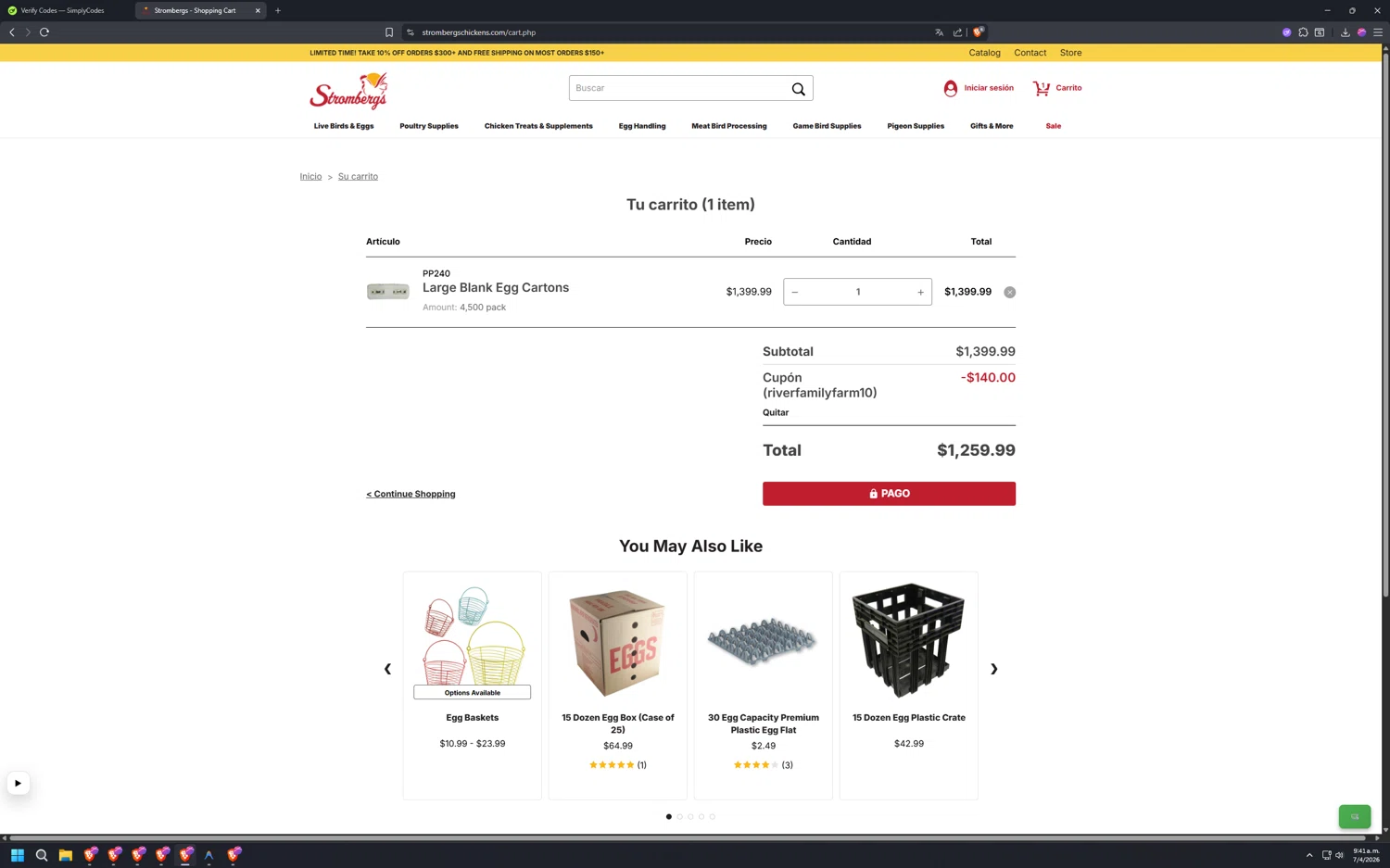Open Large Blank Egg Cartons product link
This screenshot has height=868, width=1390.
[x=496, y=288]
